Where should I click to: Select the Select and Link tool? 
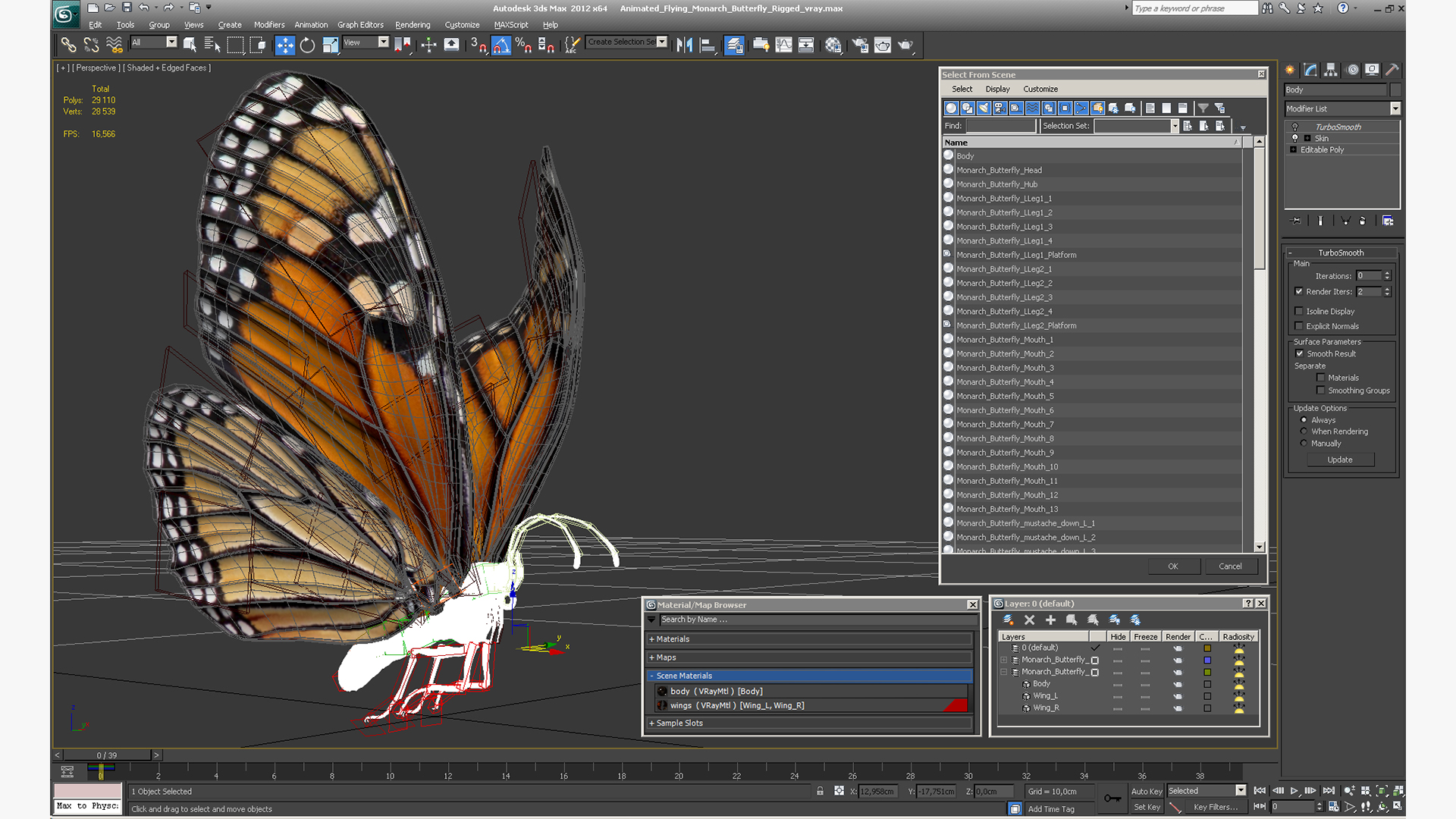coord(68,45)
